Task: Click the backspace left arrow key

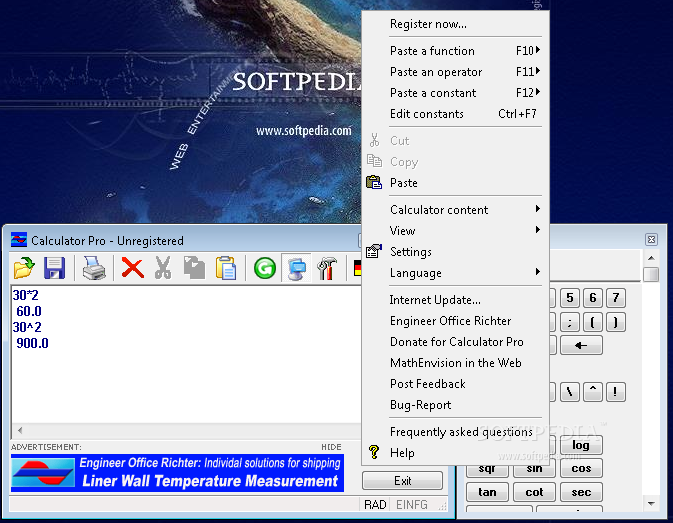Action: coord(581,345)
